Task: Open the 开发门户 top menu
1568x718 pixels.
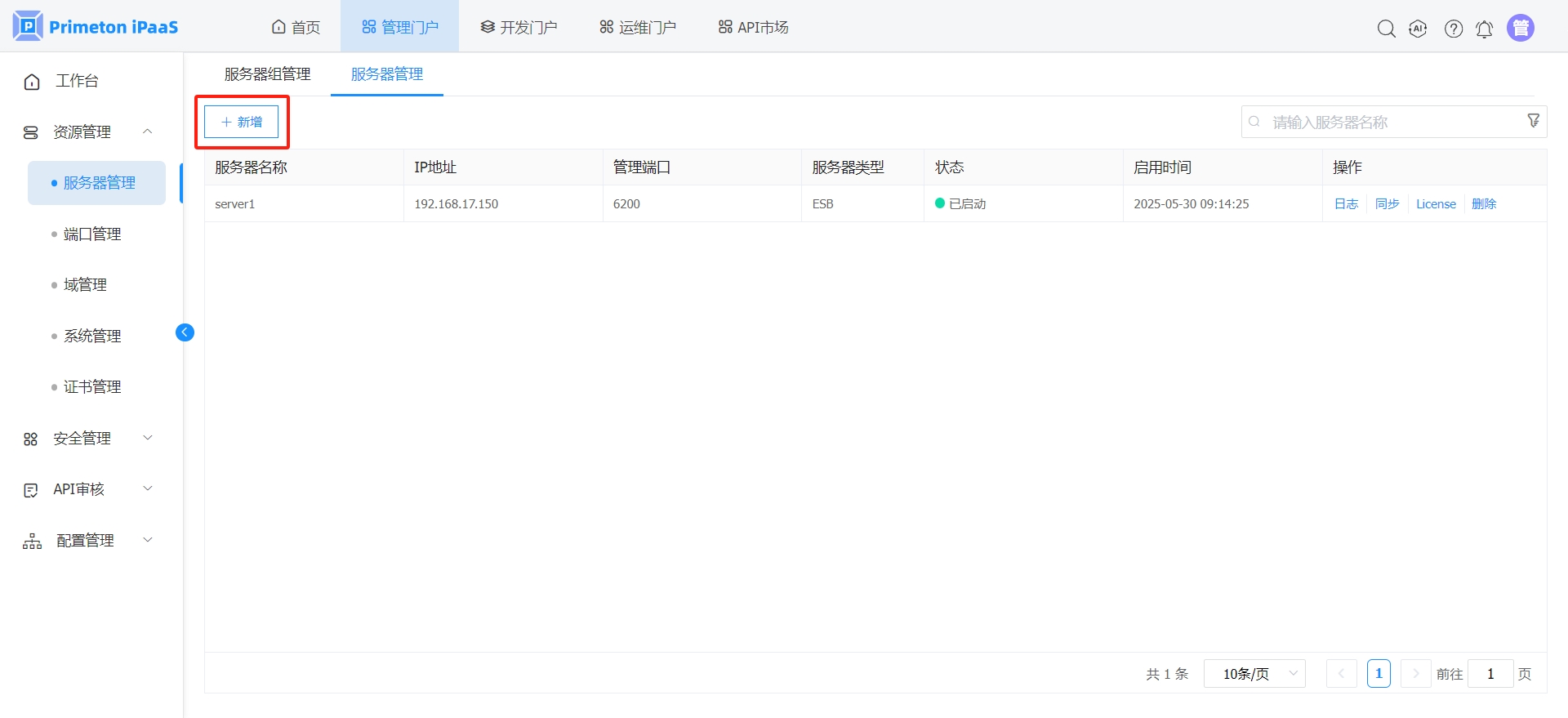Action: click(519, 27)
